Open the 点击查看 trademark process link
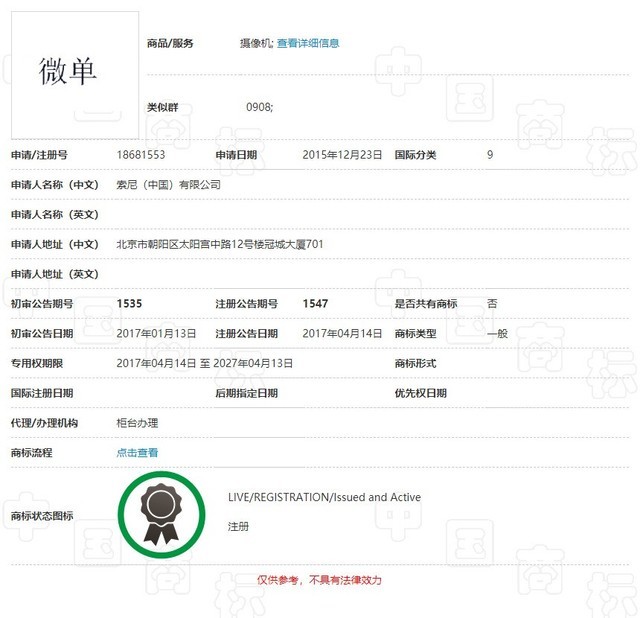This screenshot has height=618, width=640. pyautogui.click(x=137, y=453)
